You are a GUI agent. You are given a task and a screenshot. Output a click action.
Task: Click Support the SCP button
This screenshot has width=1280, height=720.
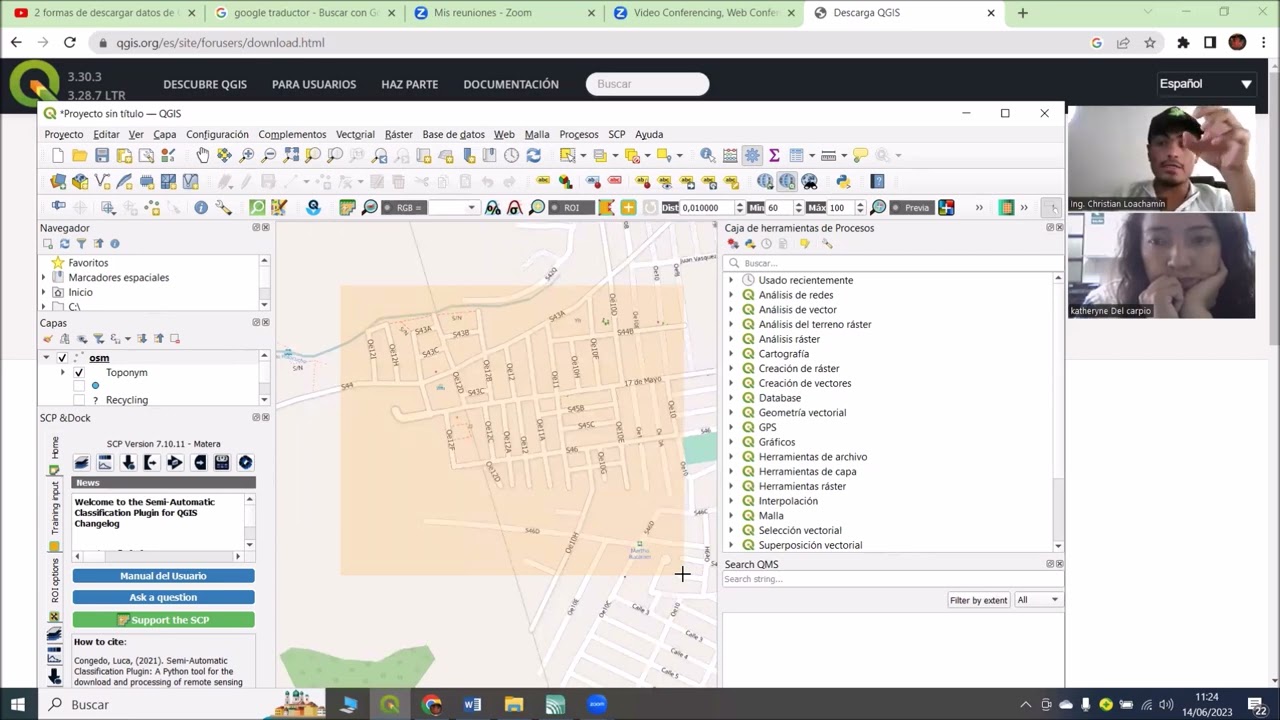(163, 620)
